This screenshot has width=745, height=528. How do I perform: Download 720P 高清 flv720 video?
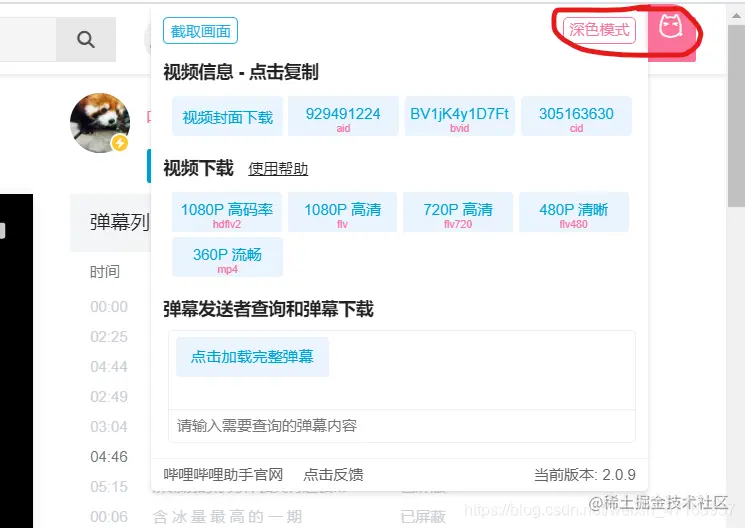(x=458, y=212)
